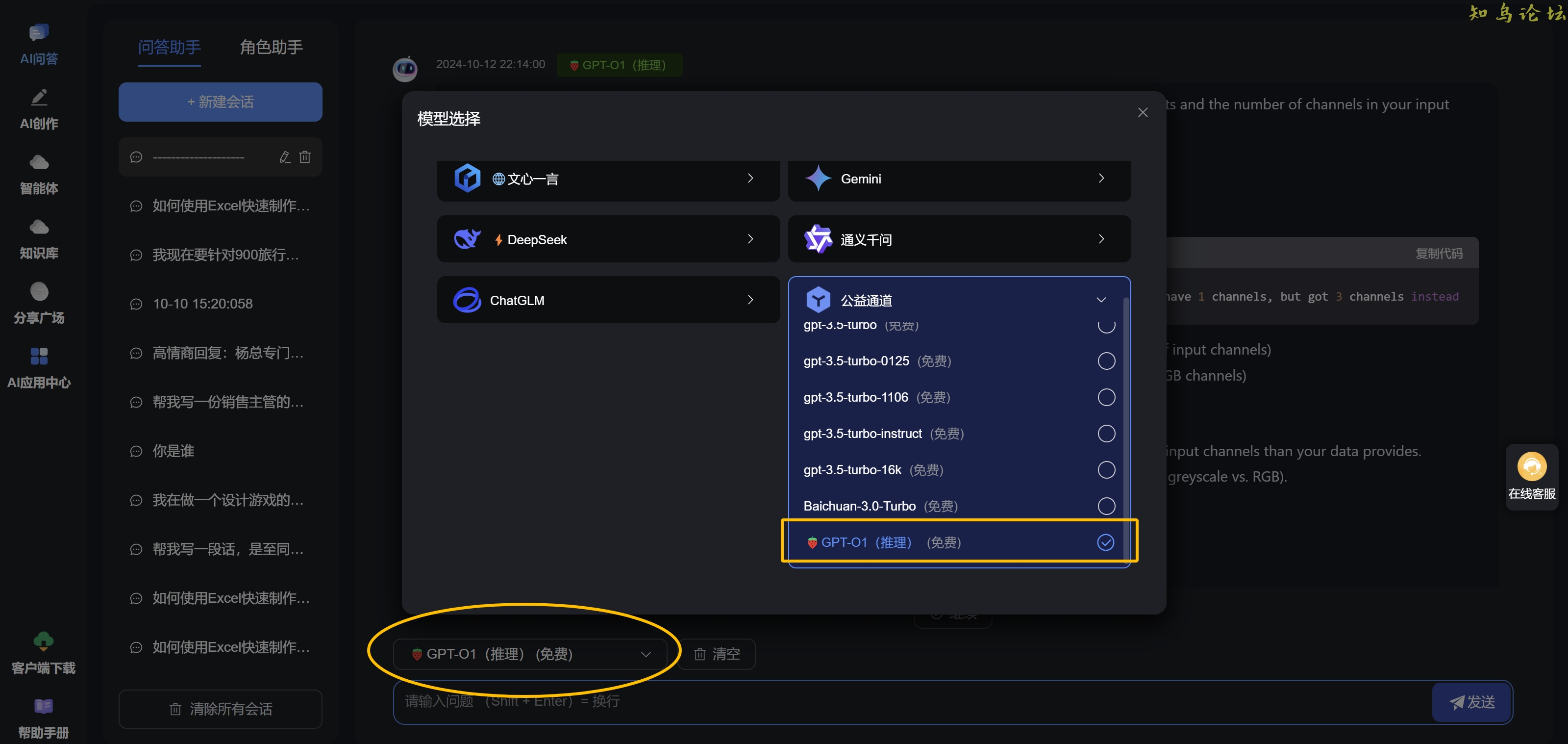Click the edit pencil icon on the dashed conversation
1568x744 pixels.
285,157
